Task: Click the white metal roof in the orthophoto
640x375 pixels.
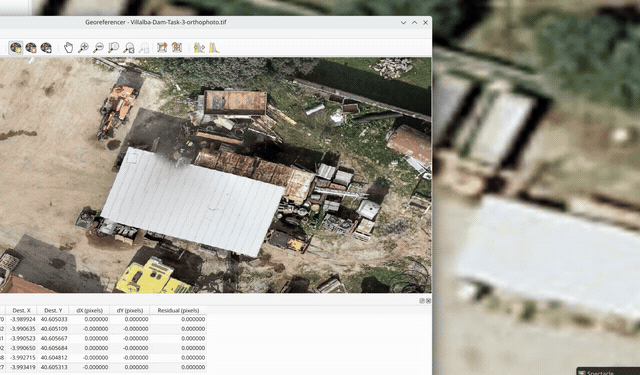Action: tap(192, 202)
